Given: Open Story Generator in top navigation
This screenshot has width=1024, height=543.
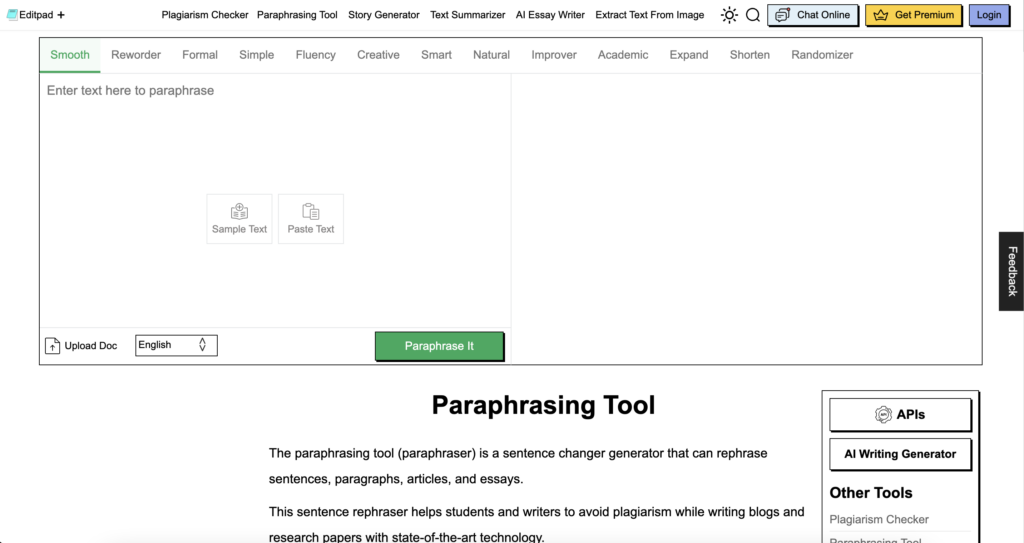Looking at the screenshot, I should [383, 15].
